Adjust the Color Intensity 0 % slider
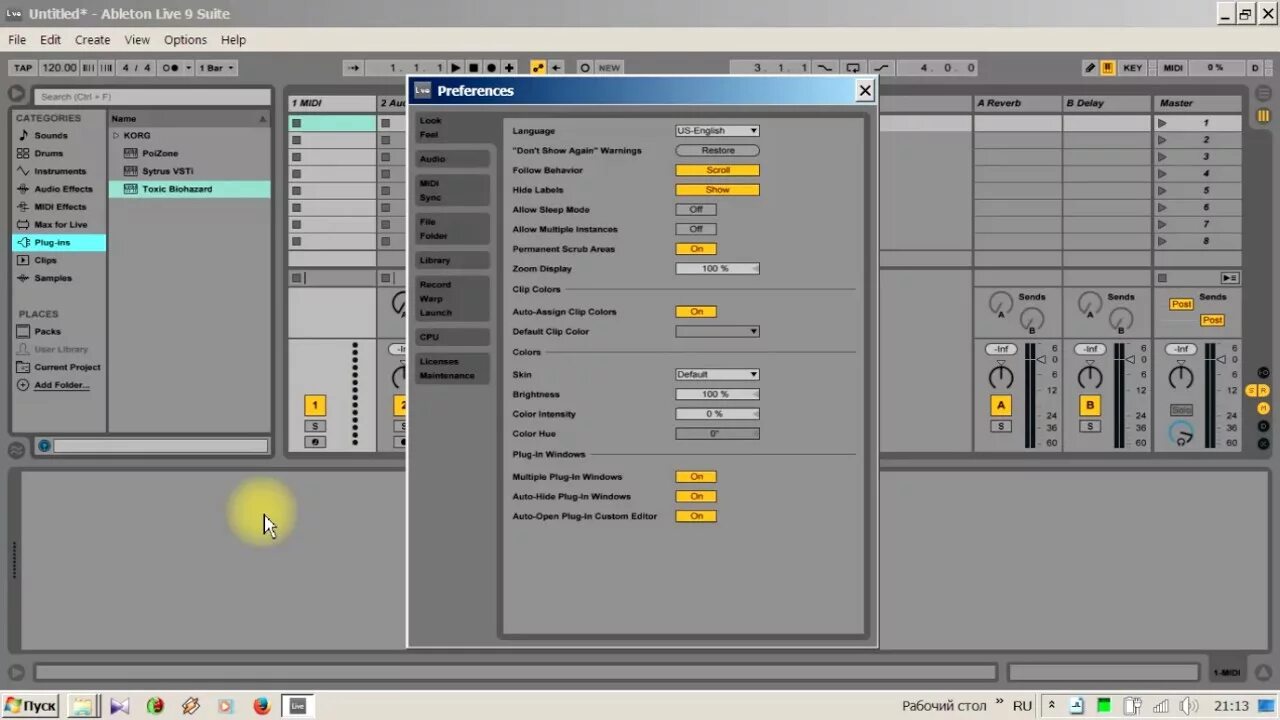This screenshot has width=1280, height=720. [717, 414]
